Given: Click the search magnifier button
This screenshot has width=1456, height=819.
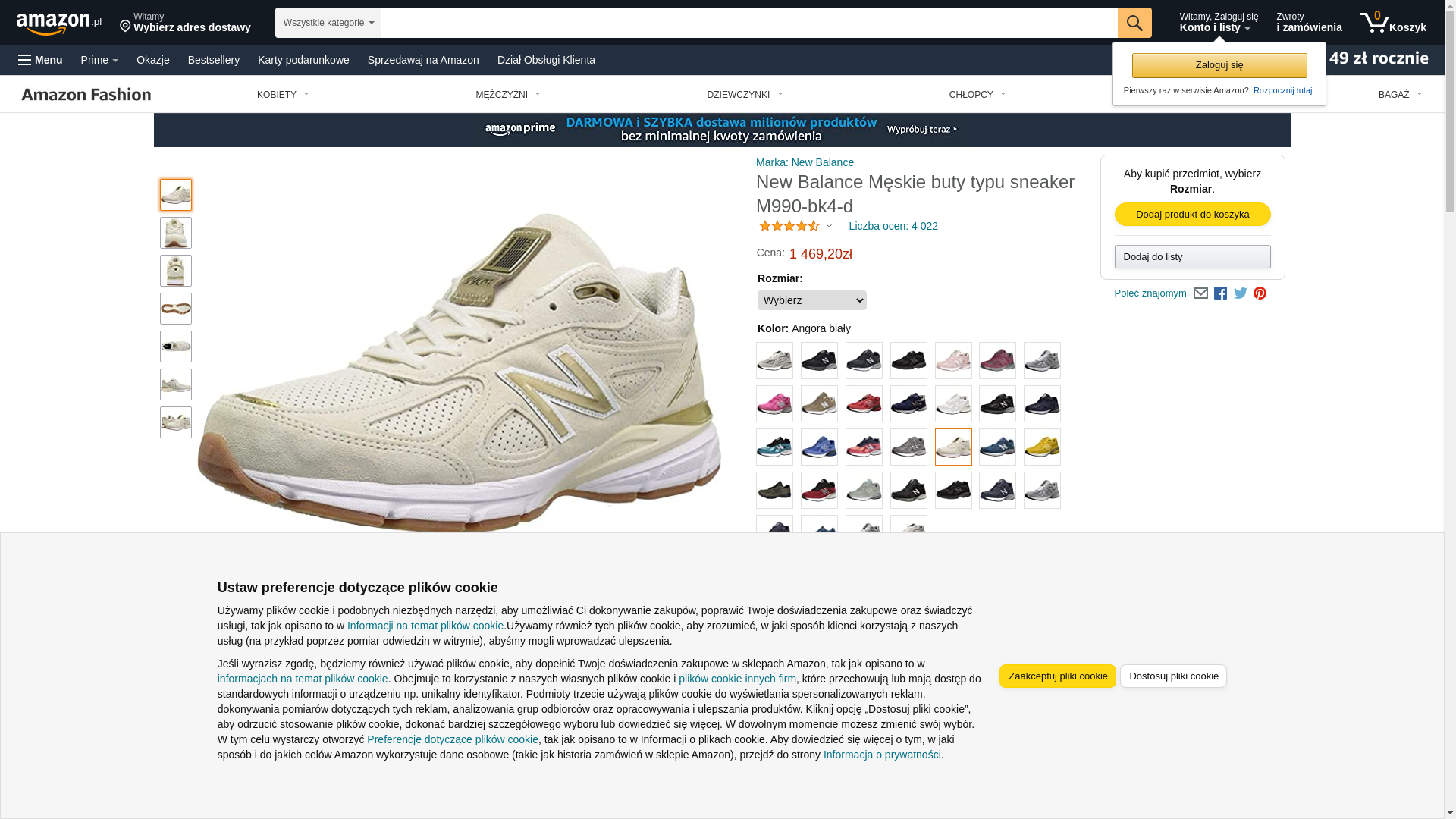Looking at the screenshot, I should 1134,23.
